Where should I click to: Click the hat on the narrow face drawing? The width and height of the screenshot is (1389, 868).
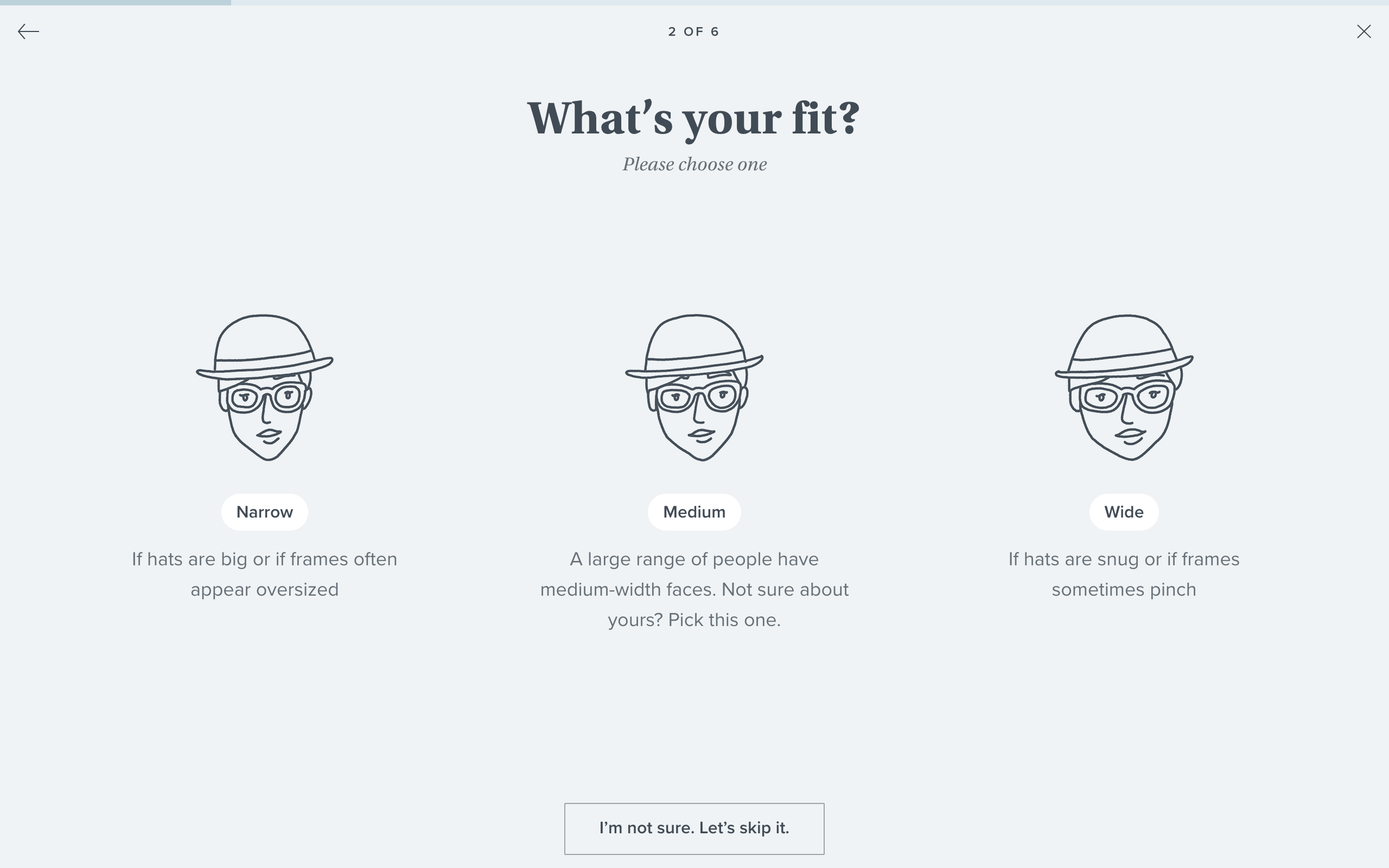(x=265, y=346)
